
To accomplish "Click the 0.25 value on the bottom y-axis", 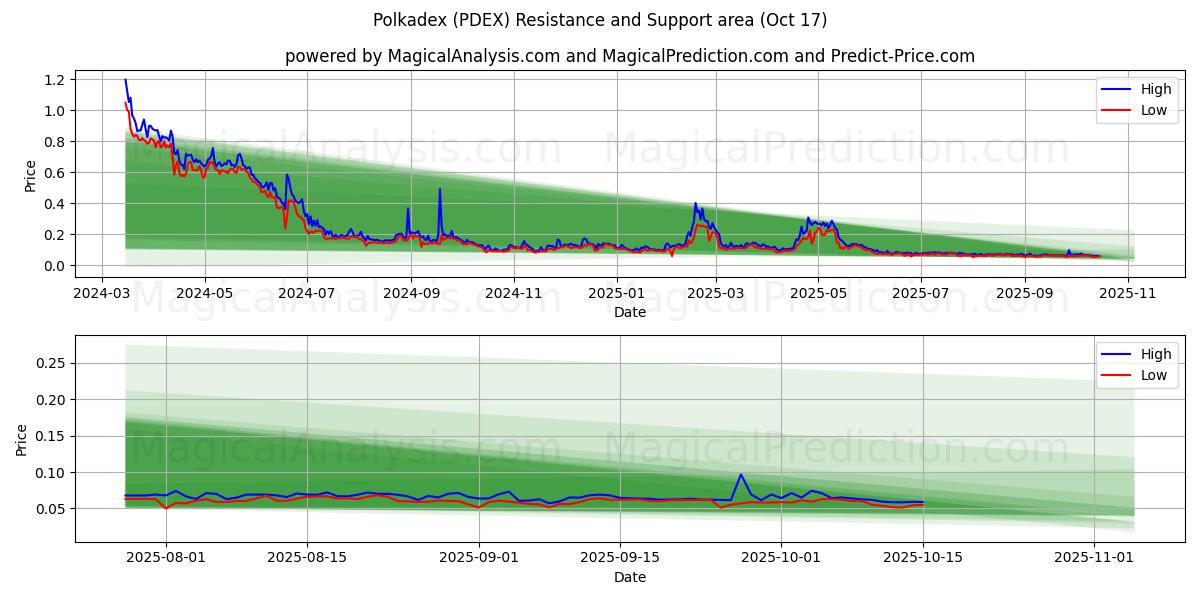I will click(50, 363).
